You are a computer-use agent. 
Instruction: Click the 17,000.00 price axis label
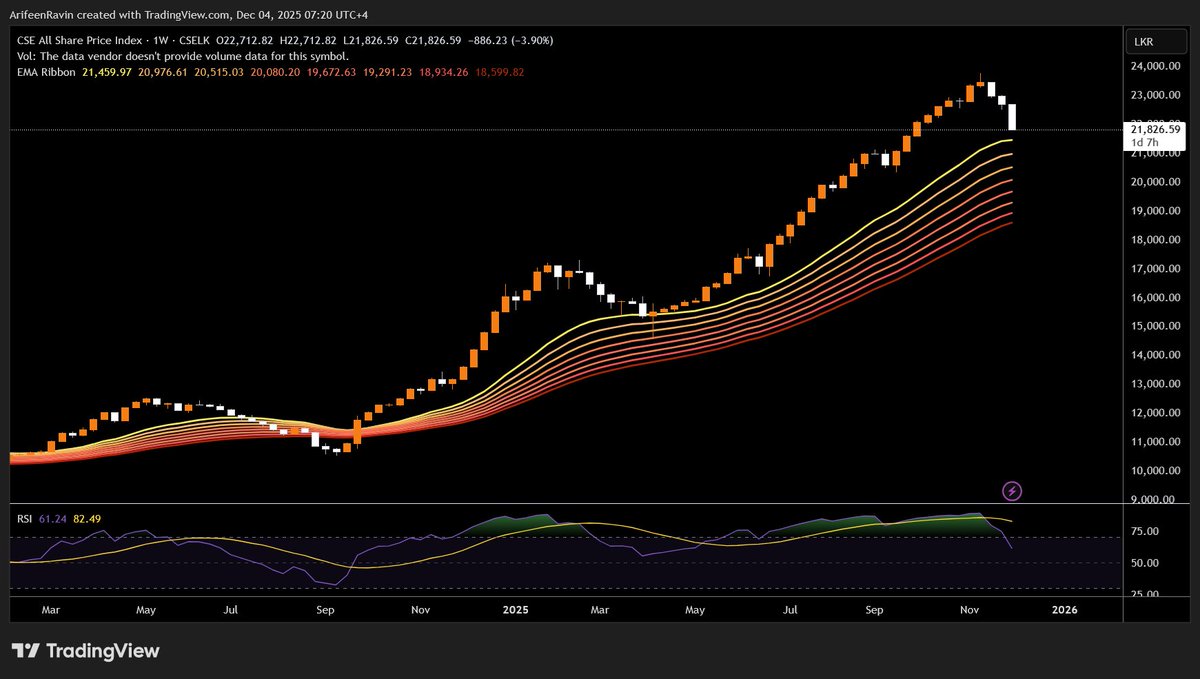(x=1156, y=269)
